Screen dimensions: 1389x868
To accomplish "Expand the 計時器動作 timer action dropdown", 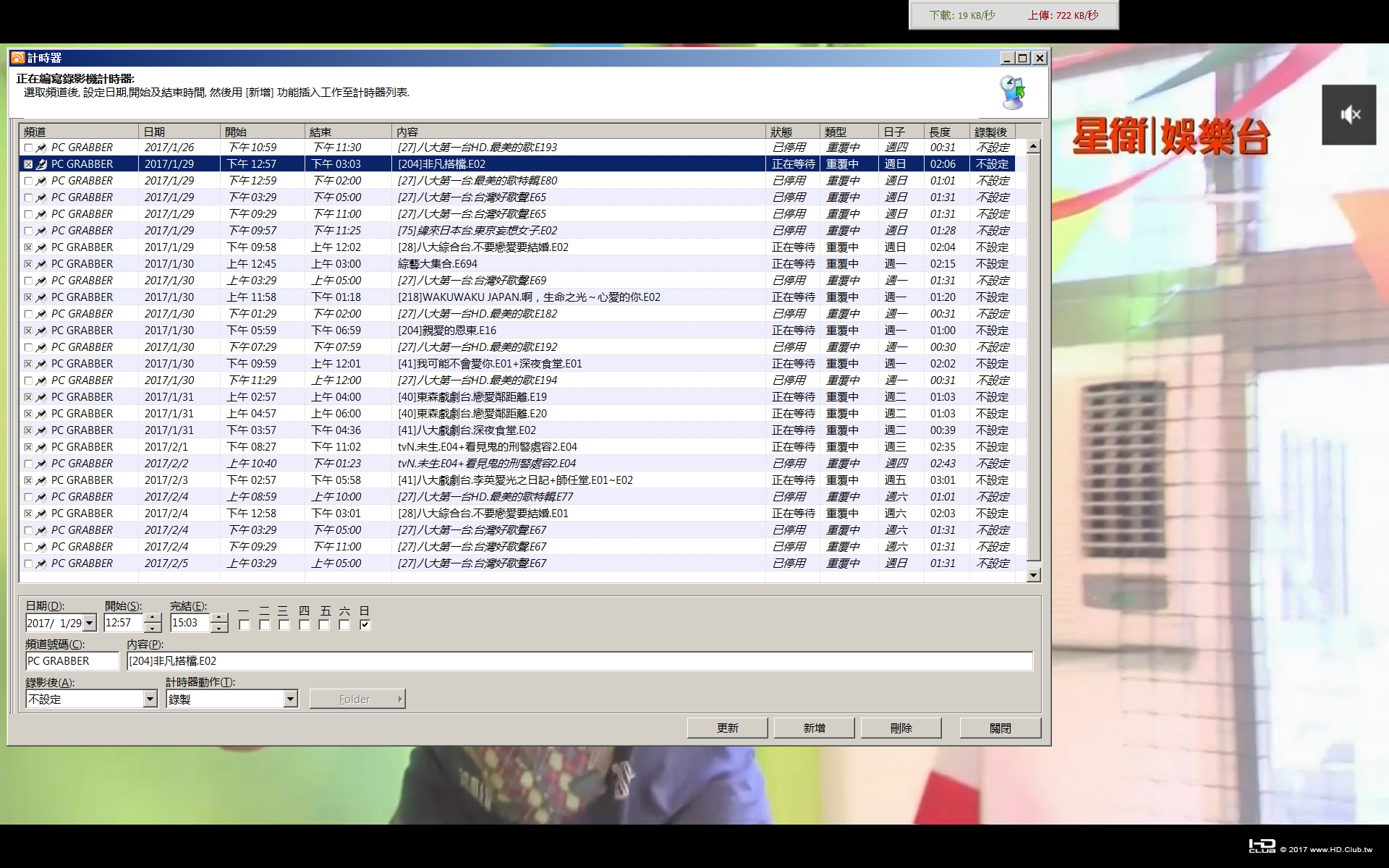I will point(290,699).
